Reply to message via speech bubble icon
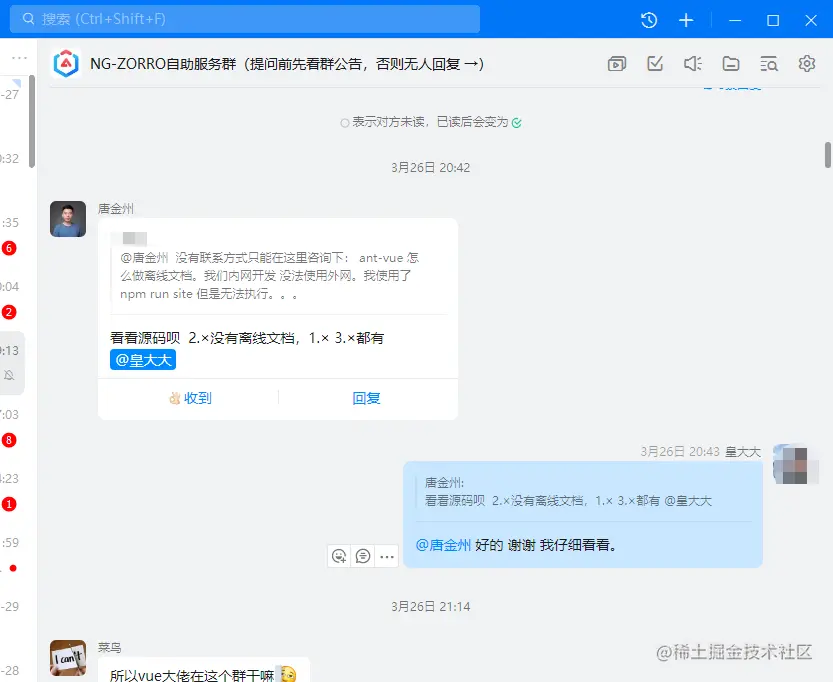The height and width of the screenshot is (682, 833). [x=363, y=556]
